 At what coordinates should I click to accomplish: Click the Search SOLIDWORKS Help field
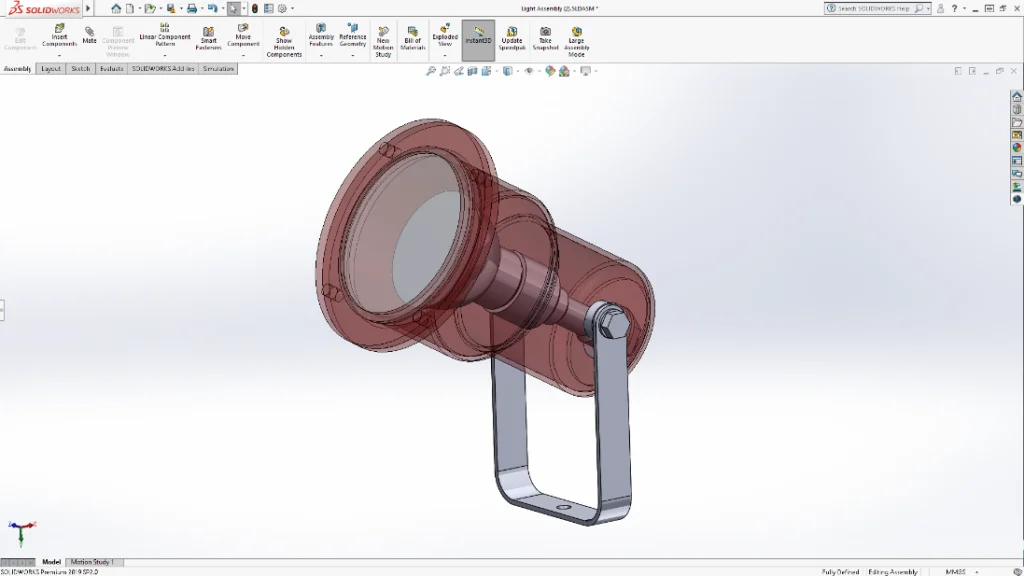pyautogui.click(x=872, y=8)
